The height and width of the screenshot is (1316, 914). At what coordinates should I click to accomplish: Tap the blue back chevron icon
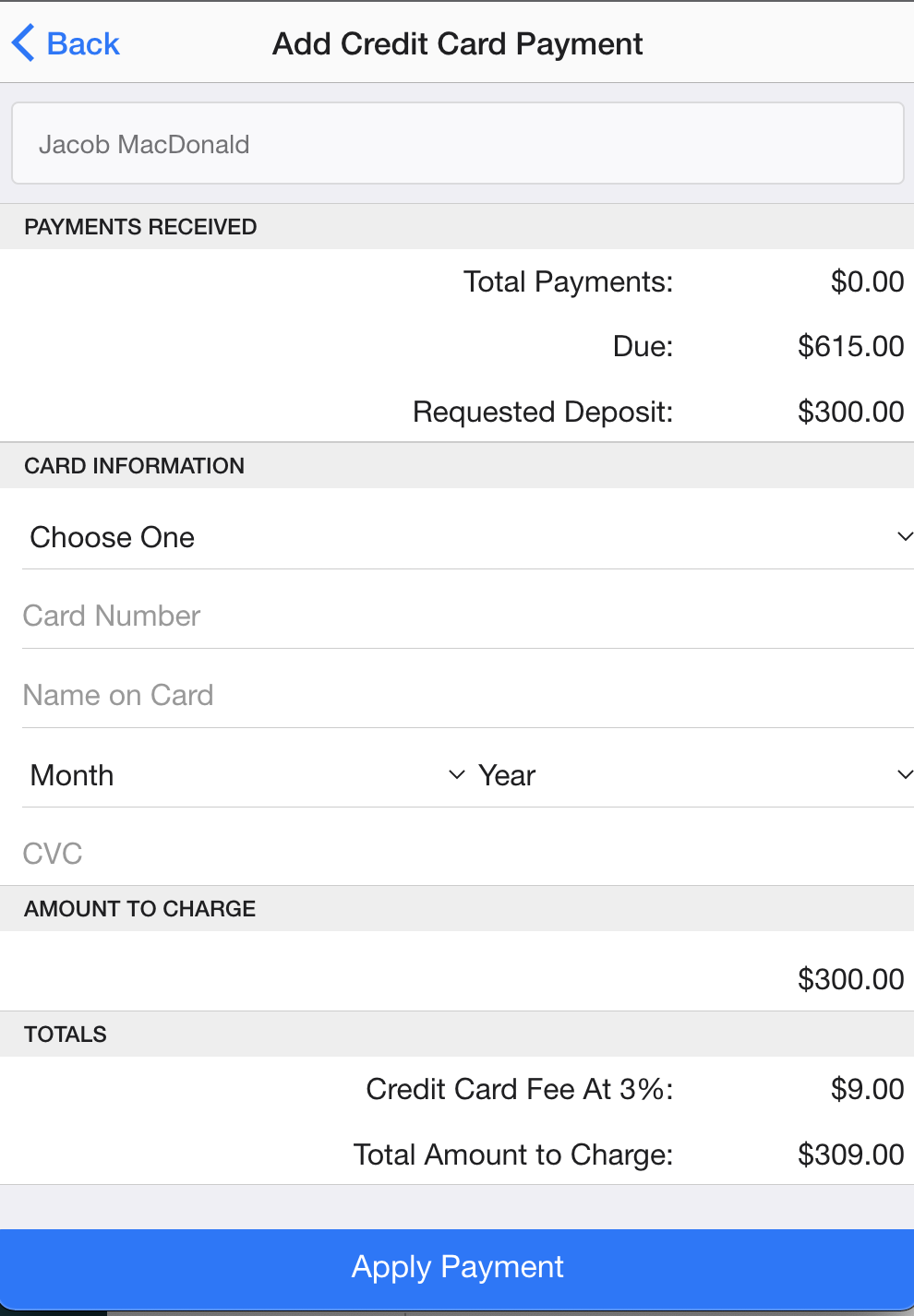[23, 43]
